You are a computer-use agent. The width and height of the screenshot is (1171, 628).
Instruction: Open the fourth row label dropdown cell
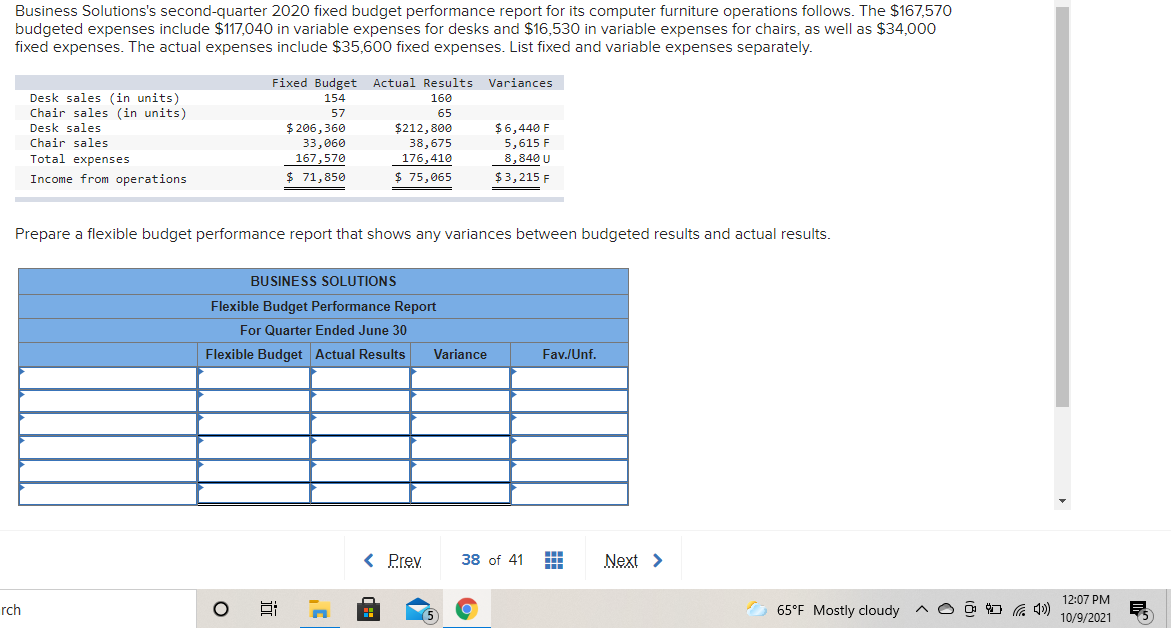[108, 447]
